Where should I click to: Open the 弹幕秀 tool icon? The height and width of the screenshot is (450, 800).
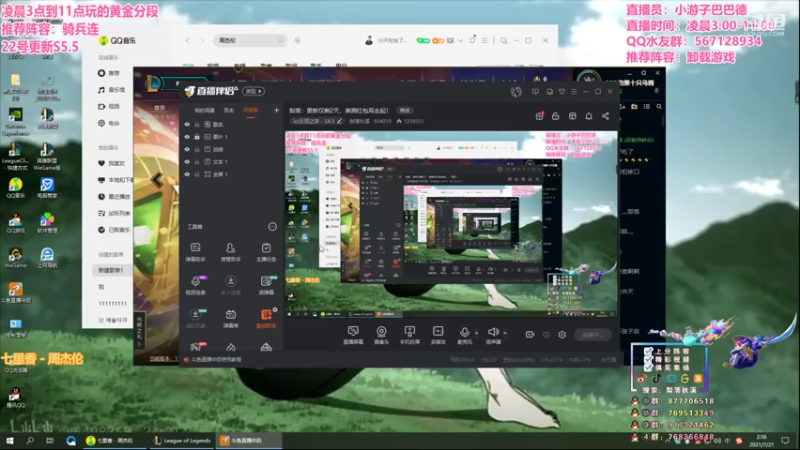pyautogui.click(x=231, y=318)
